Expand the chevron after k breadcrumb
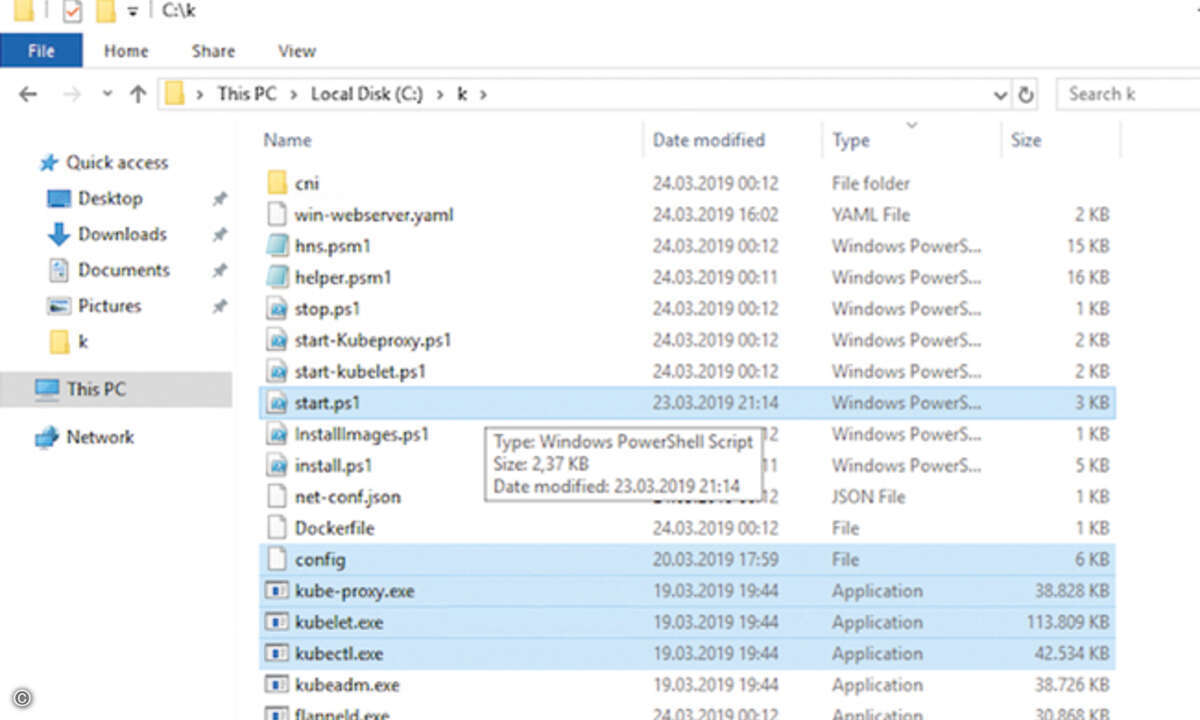The width and height of the screenshot is (1200, 720). click(484, 94)
